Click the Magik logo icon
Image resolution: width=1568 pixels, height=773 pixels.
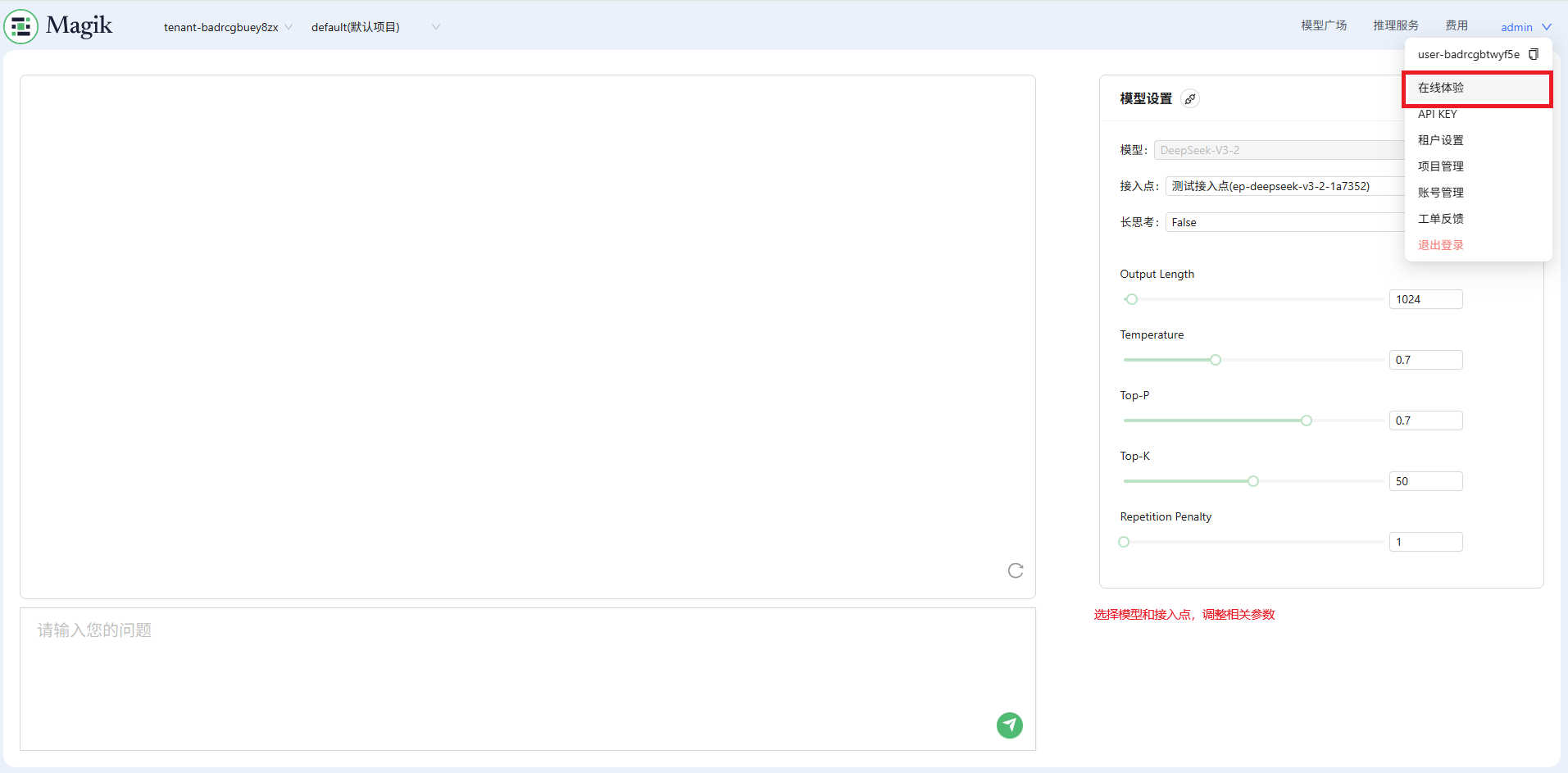point(21,26)
